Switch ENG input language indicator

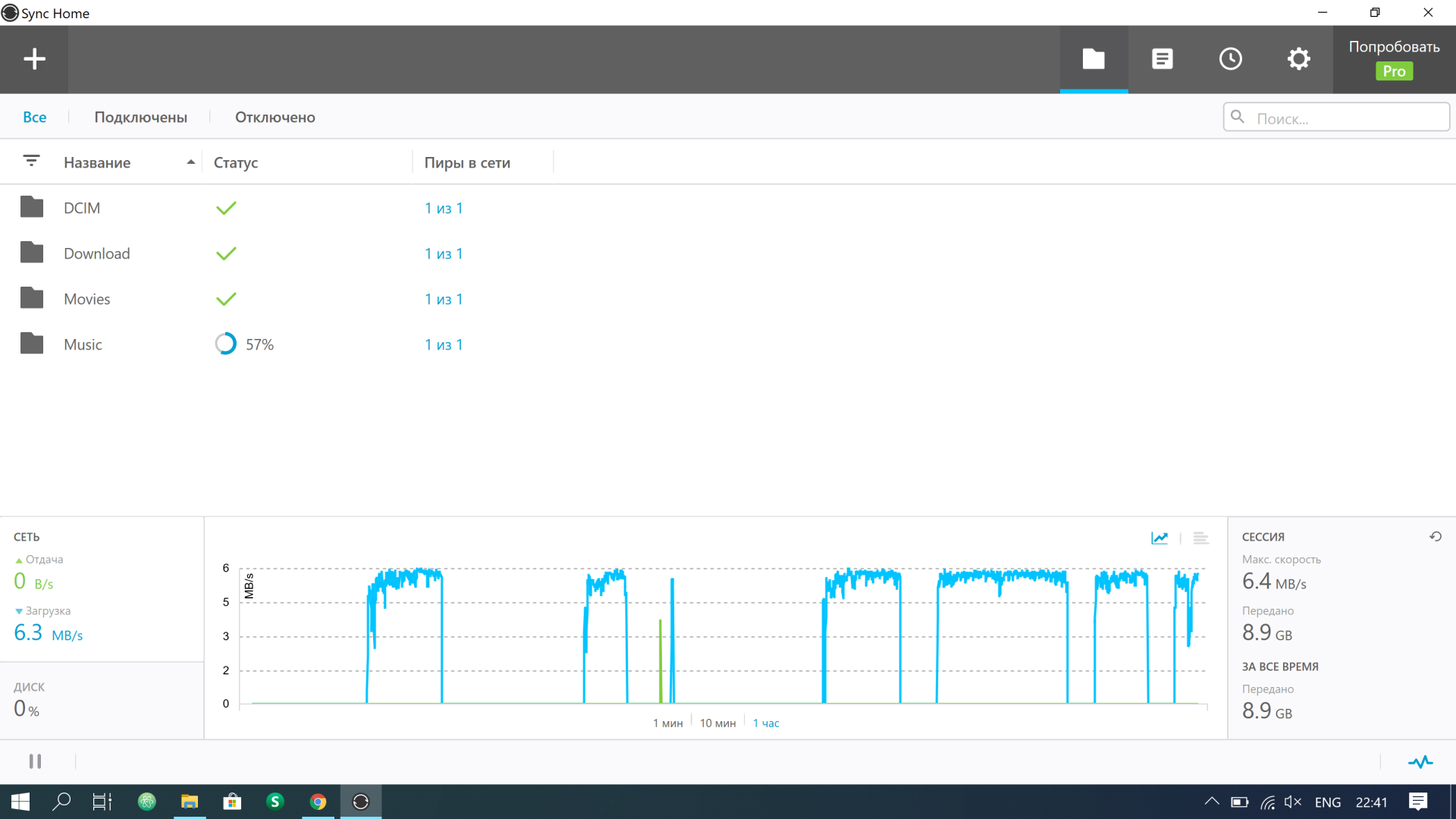click(x=1328, y=802)
